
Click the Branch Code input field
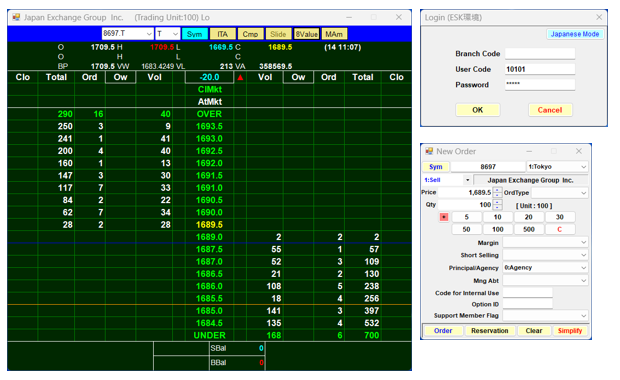coord(540,53)
